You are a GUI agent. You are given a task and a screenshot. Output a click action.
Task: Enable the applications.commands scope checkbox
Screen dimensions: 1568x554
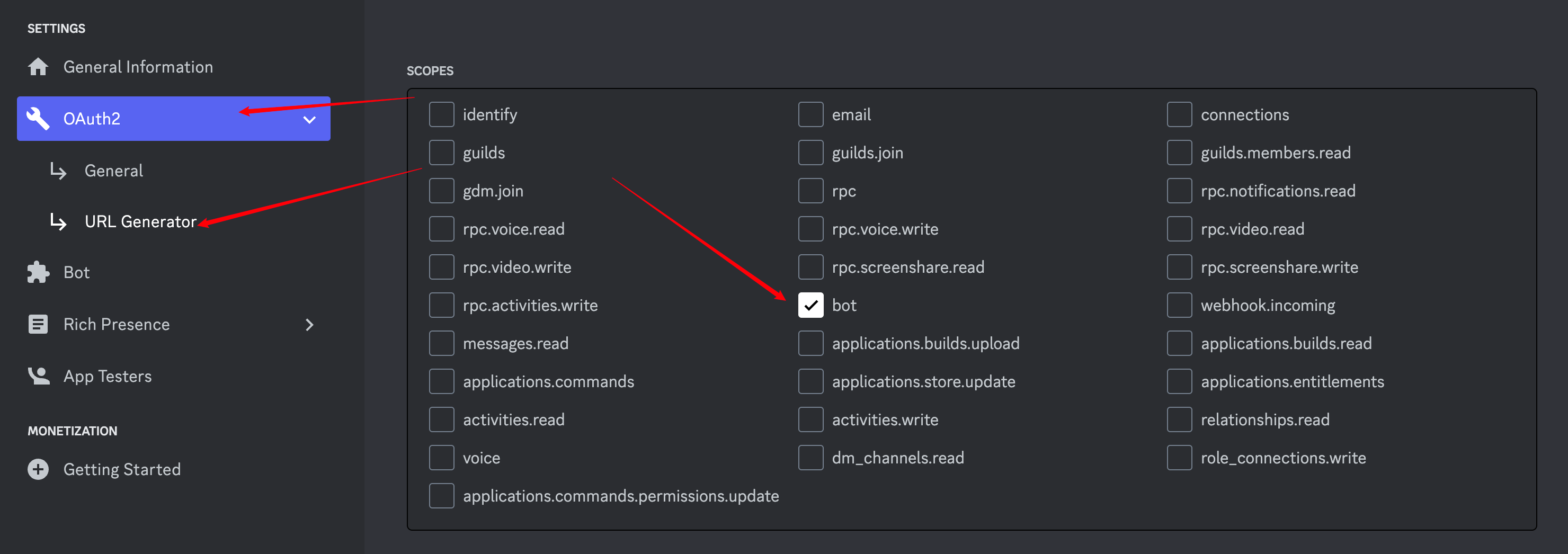[441, 382]
